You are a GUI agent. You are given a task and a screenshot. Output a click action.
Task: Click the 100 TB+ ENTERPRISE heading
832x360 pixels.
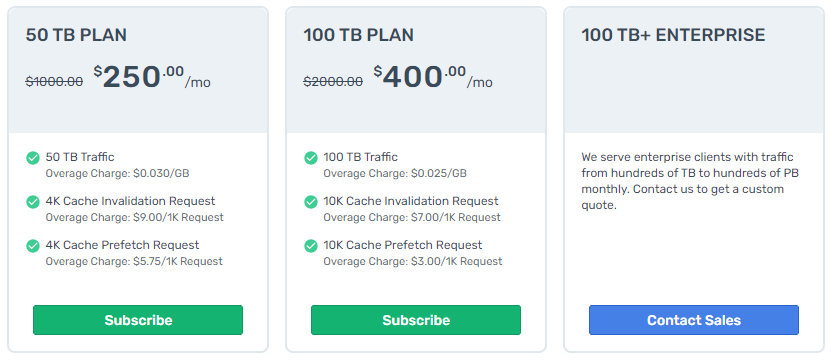tap(673, 35)
